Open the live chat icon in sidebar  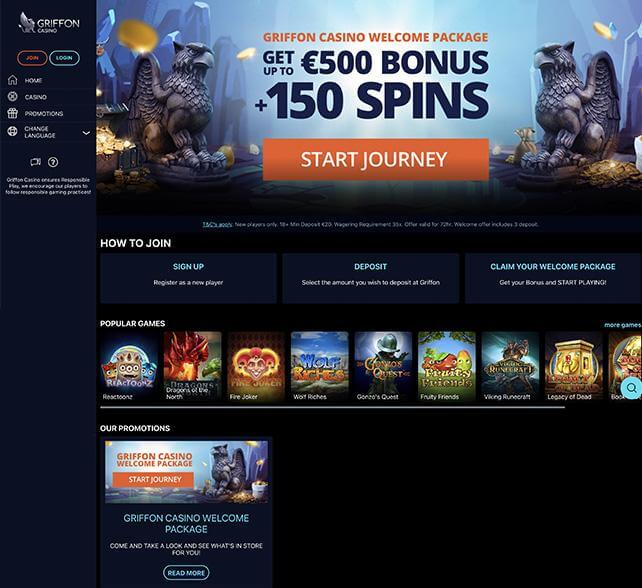click(x=36, y=162)
